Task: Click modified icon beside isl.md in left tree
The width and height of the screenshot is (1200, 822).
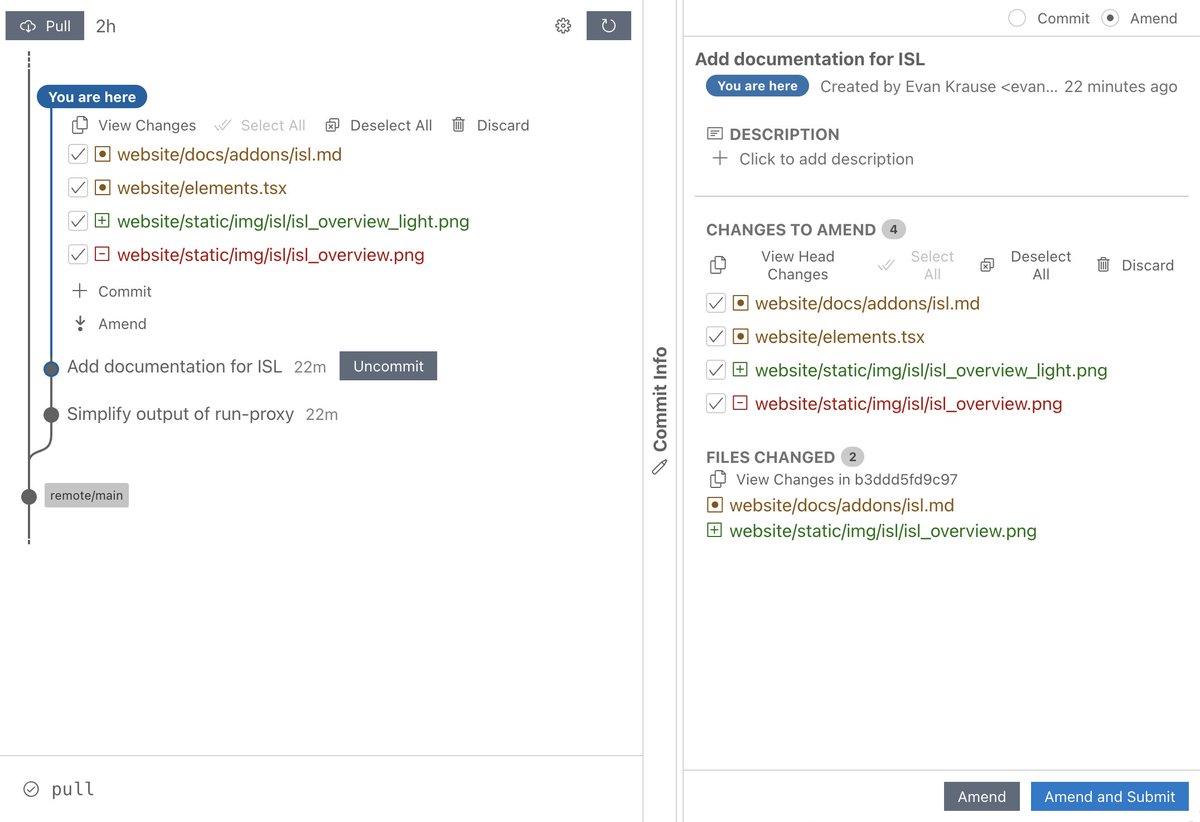Action: pos(102,155)
